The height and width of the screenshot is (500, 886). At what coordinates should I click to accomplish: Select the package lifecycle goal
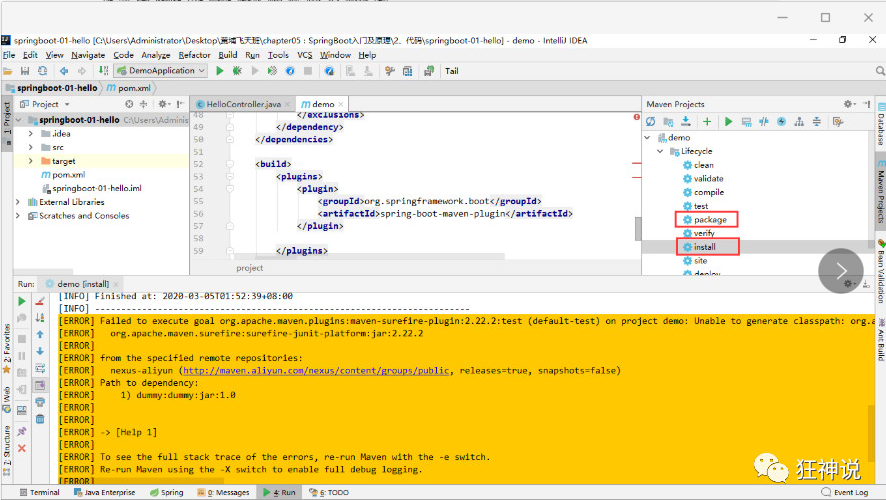(706, 220)
